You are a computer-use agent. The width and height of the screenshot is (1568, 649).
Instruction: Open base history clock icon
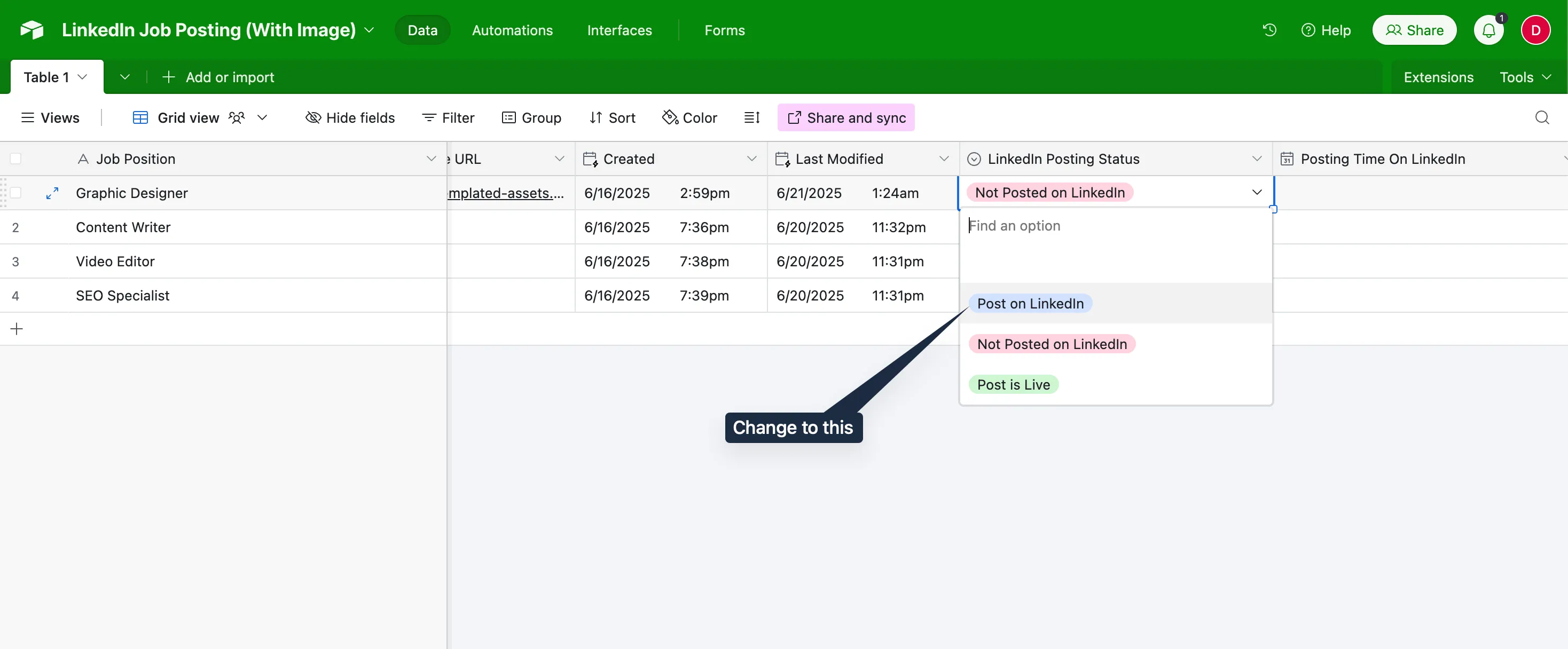click(x=1269, y=30)
